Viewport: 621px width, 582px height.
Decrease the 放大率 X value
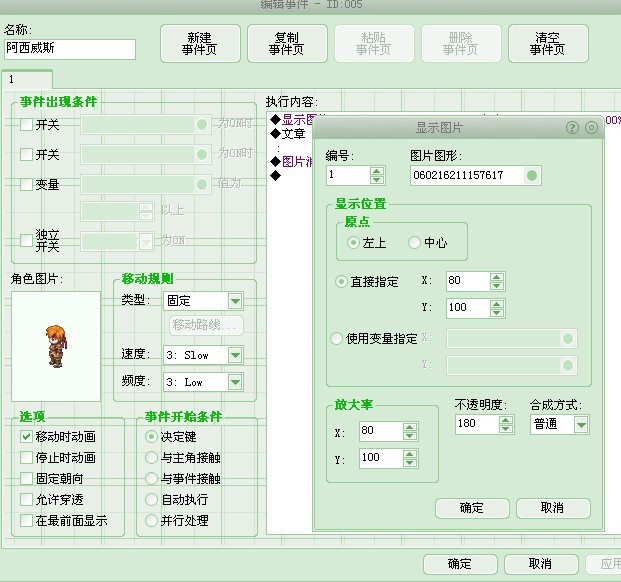(410, 436)
